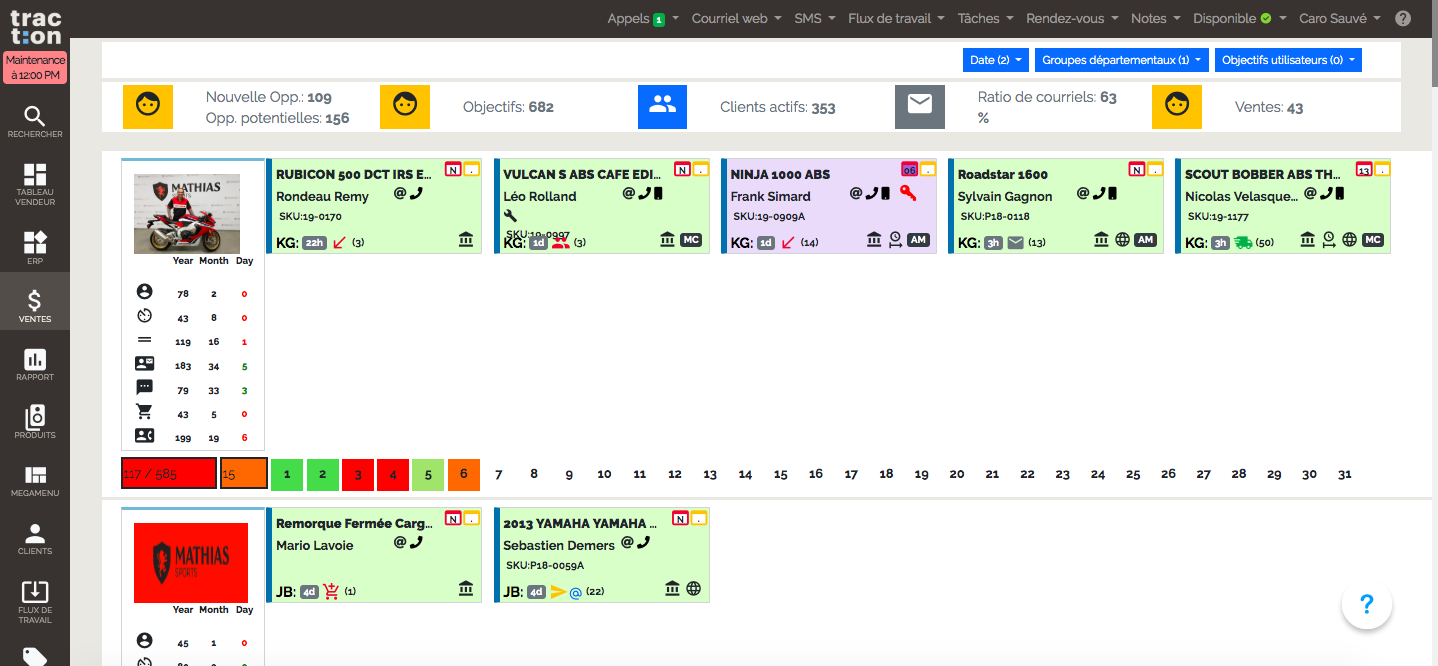This screenshot has width=1438, height=666.
Task: Open the ERP module in the sidebar
Action: coord(35,246)
